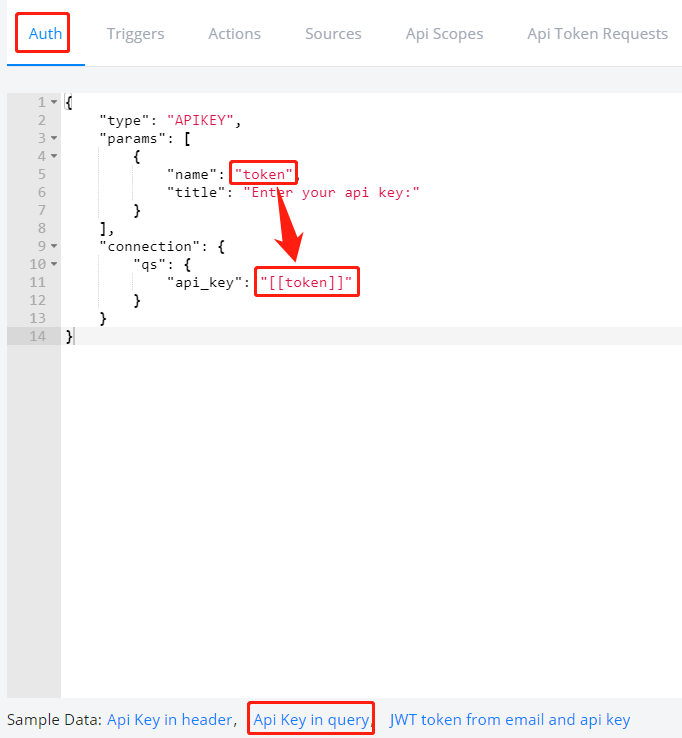Click the "APIKEY" type value
This screenshot has width=682, height=738.
point(203,120)
